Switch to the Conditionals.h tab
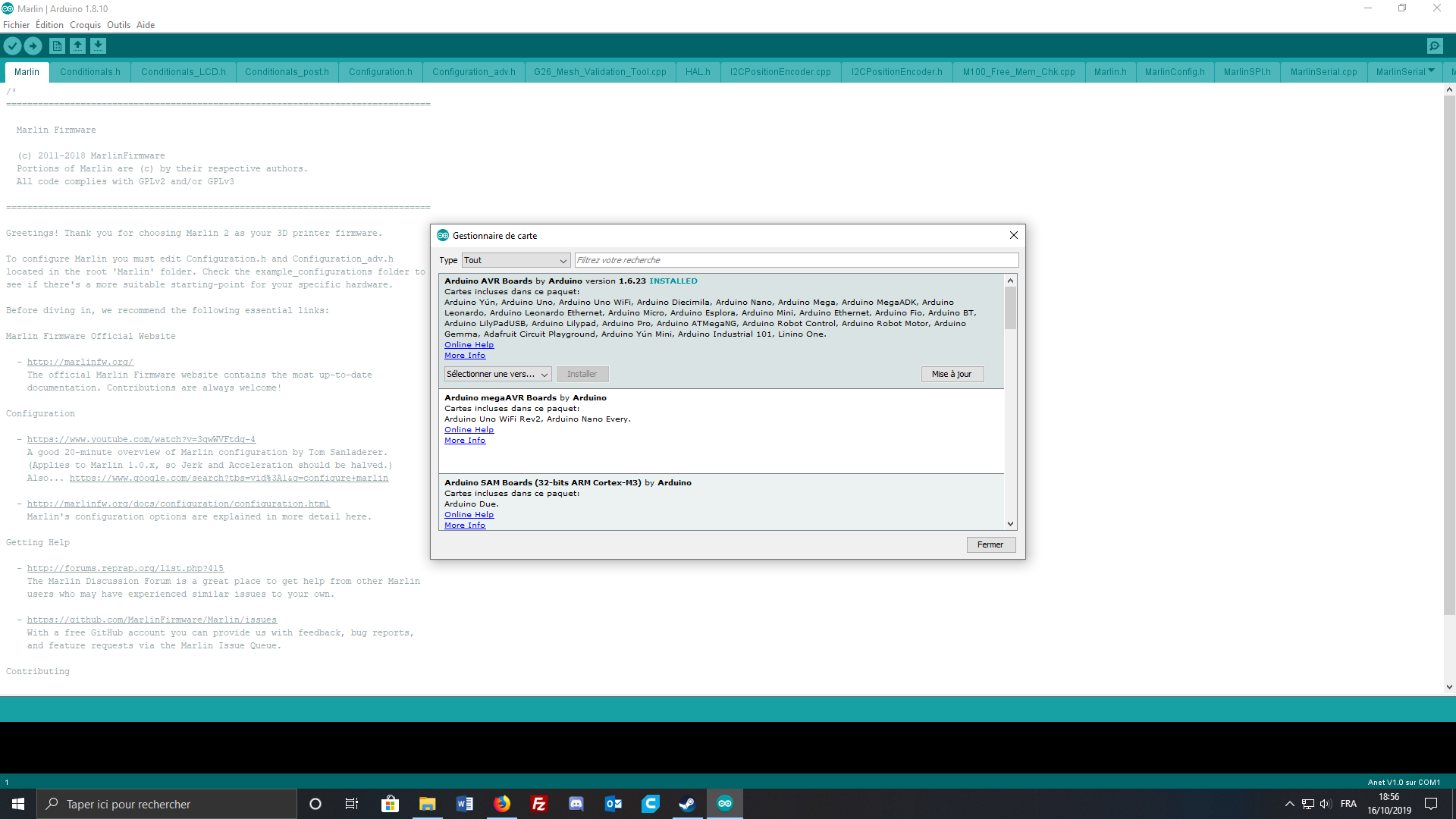The image size is (1456, 819). pos(90,72)
